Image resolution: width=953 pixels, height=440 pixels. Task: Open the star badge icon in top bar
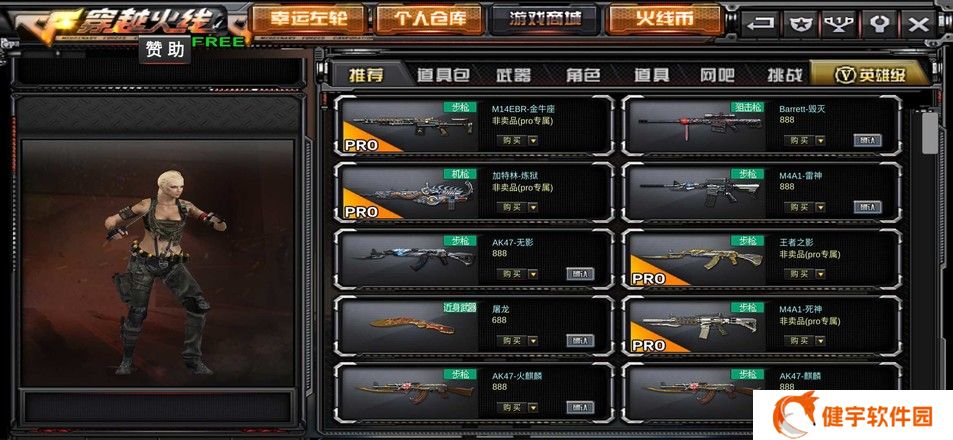click(801, 24)
